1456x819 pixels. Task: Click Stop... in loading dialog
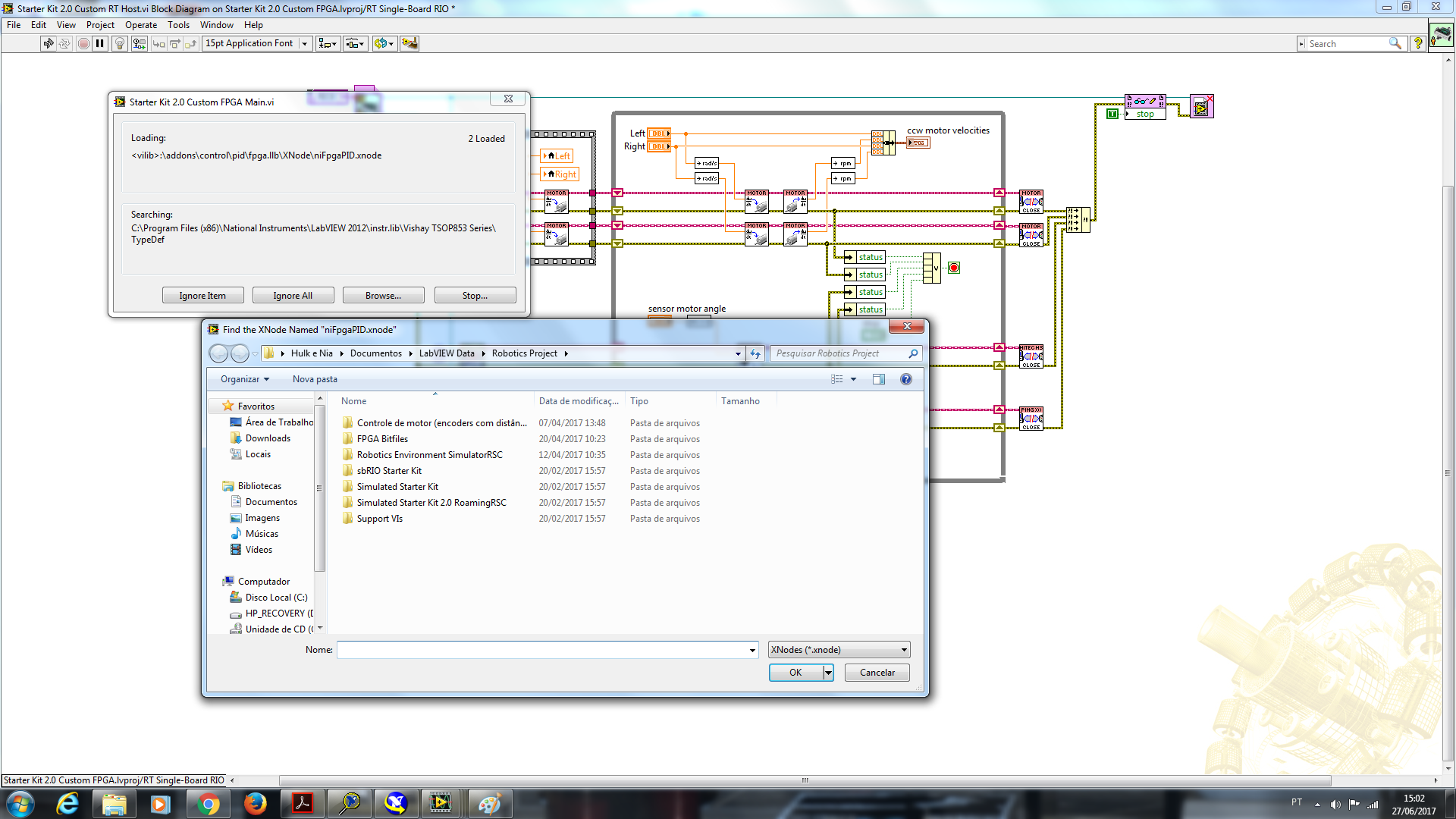pos(475,296)
